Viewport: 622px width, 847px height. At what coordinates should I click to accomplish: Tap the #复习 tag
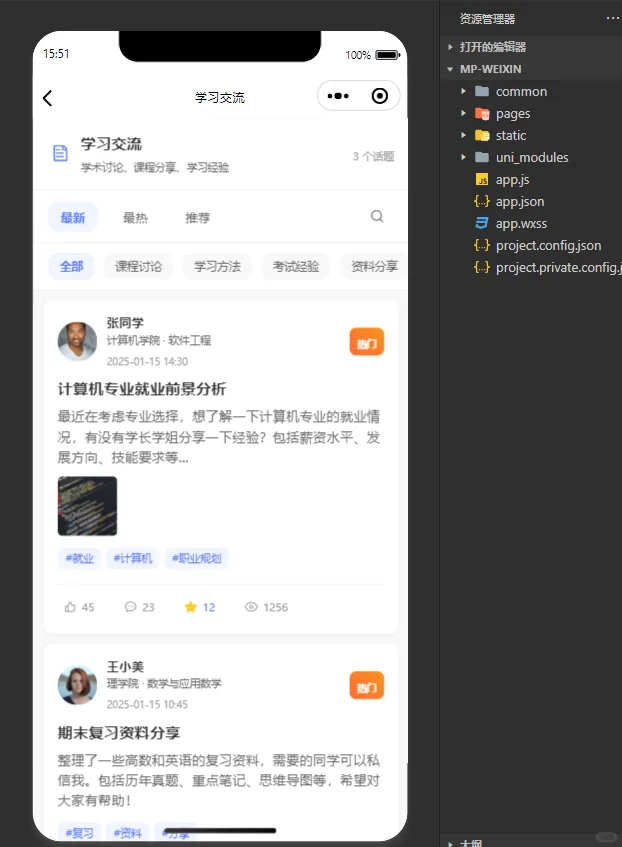click(x=79, y=832)
